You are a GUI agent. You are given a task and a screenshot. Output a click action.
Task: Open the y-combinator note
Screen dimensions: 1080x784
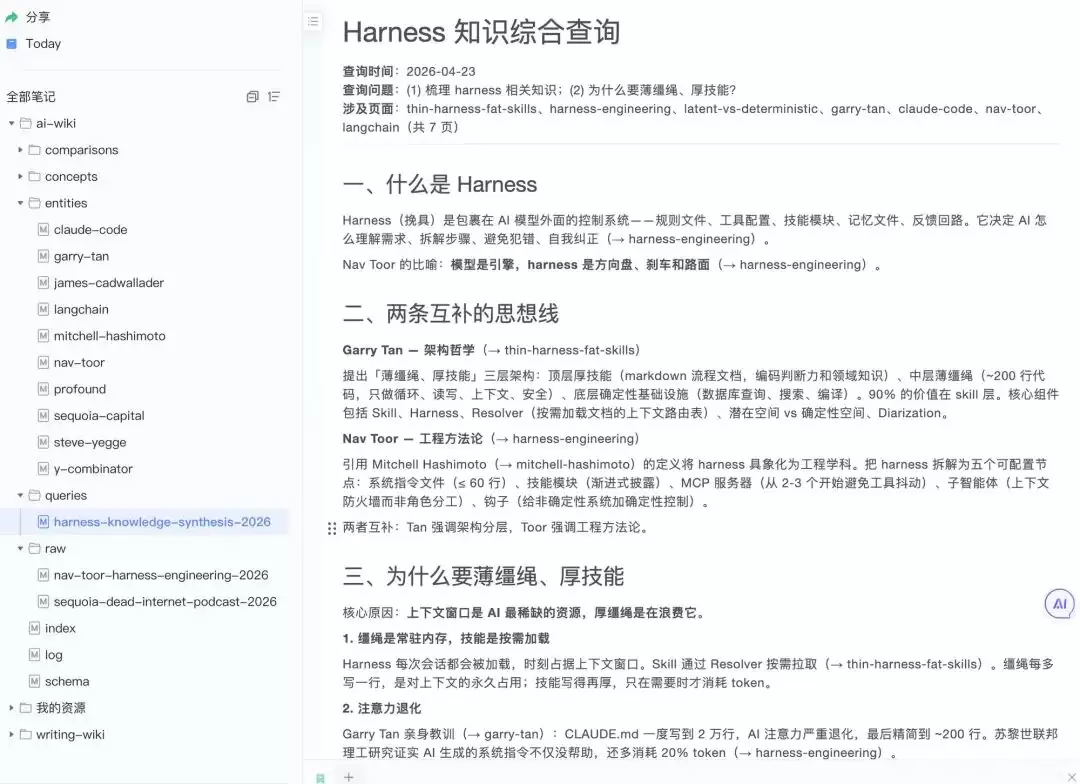pos(93,469)
